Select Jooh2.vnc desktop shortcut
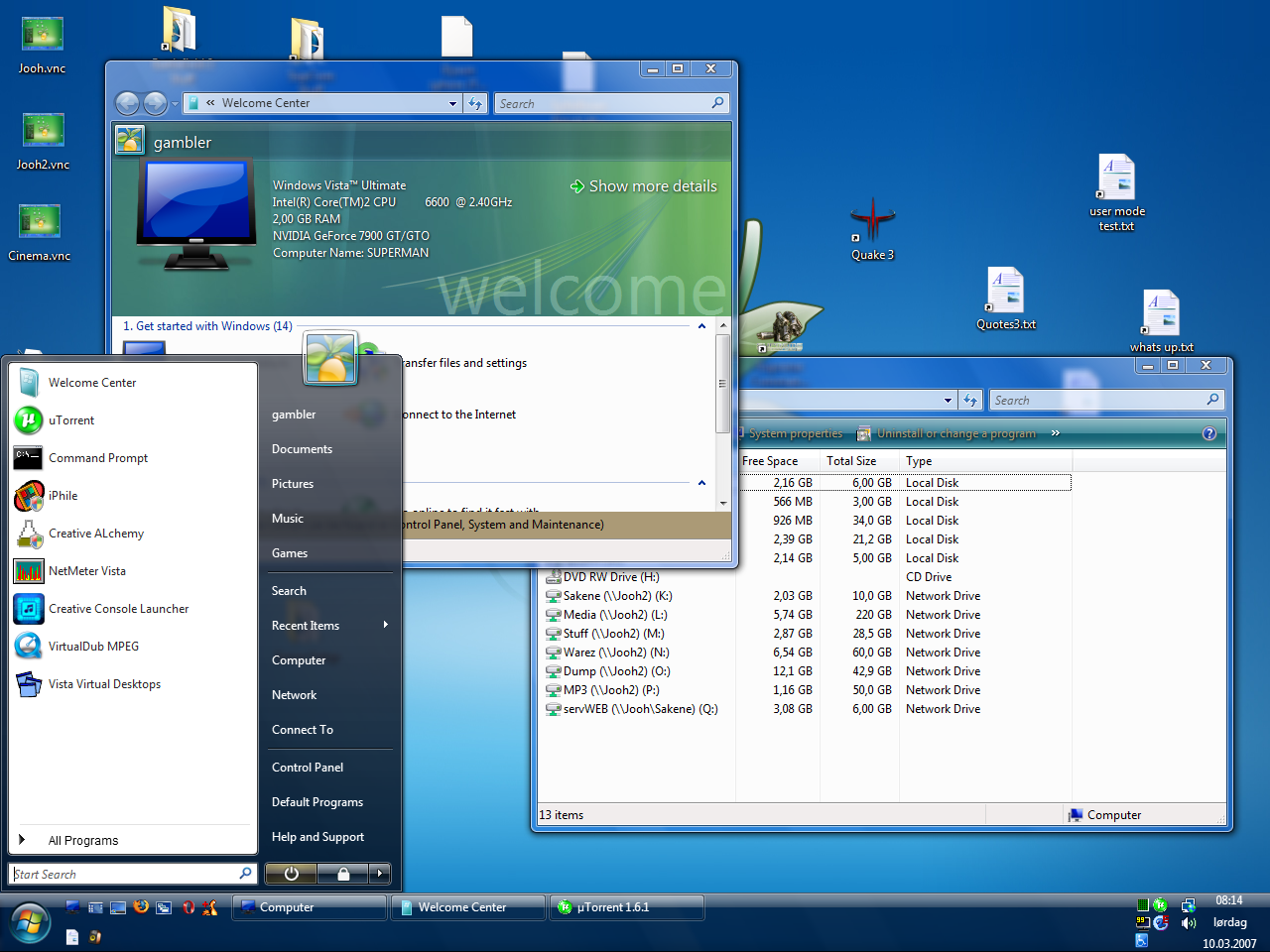 point(43,142)
